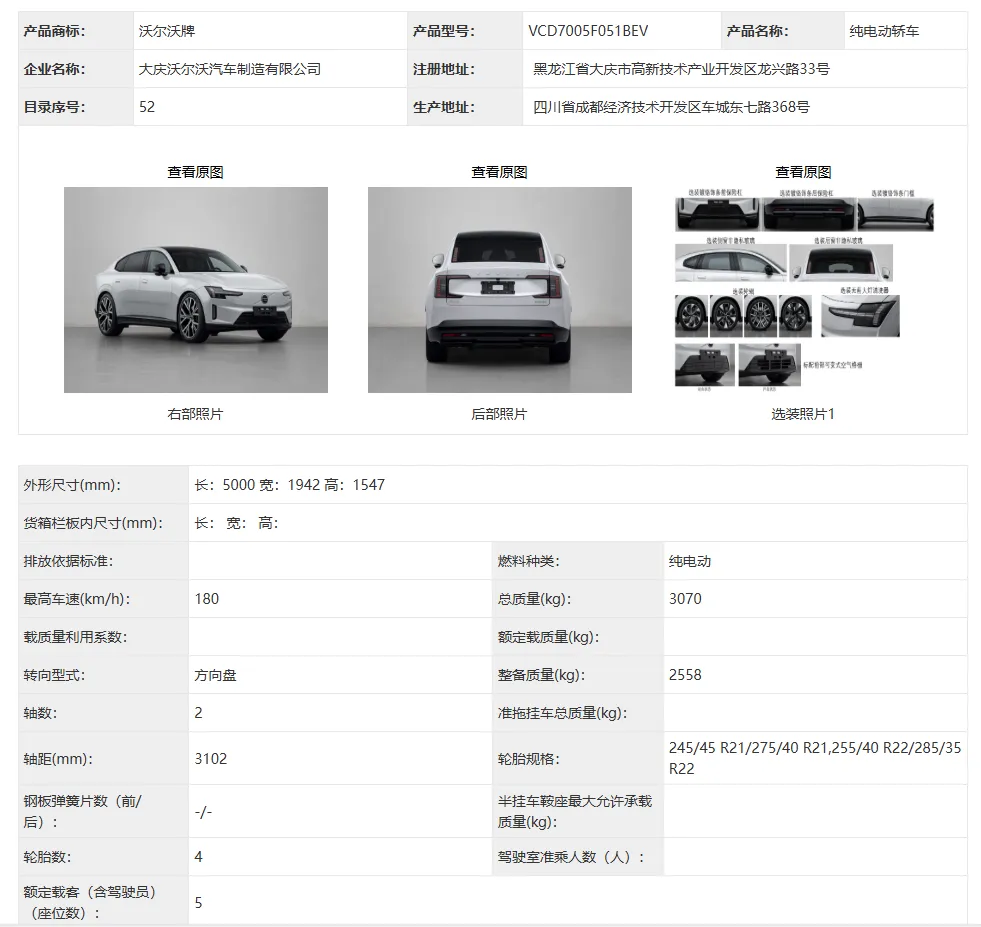Click the 产品型号 label
Image resolution: width=981 pixels, height=927 pixels.
tap(444, 31)
